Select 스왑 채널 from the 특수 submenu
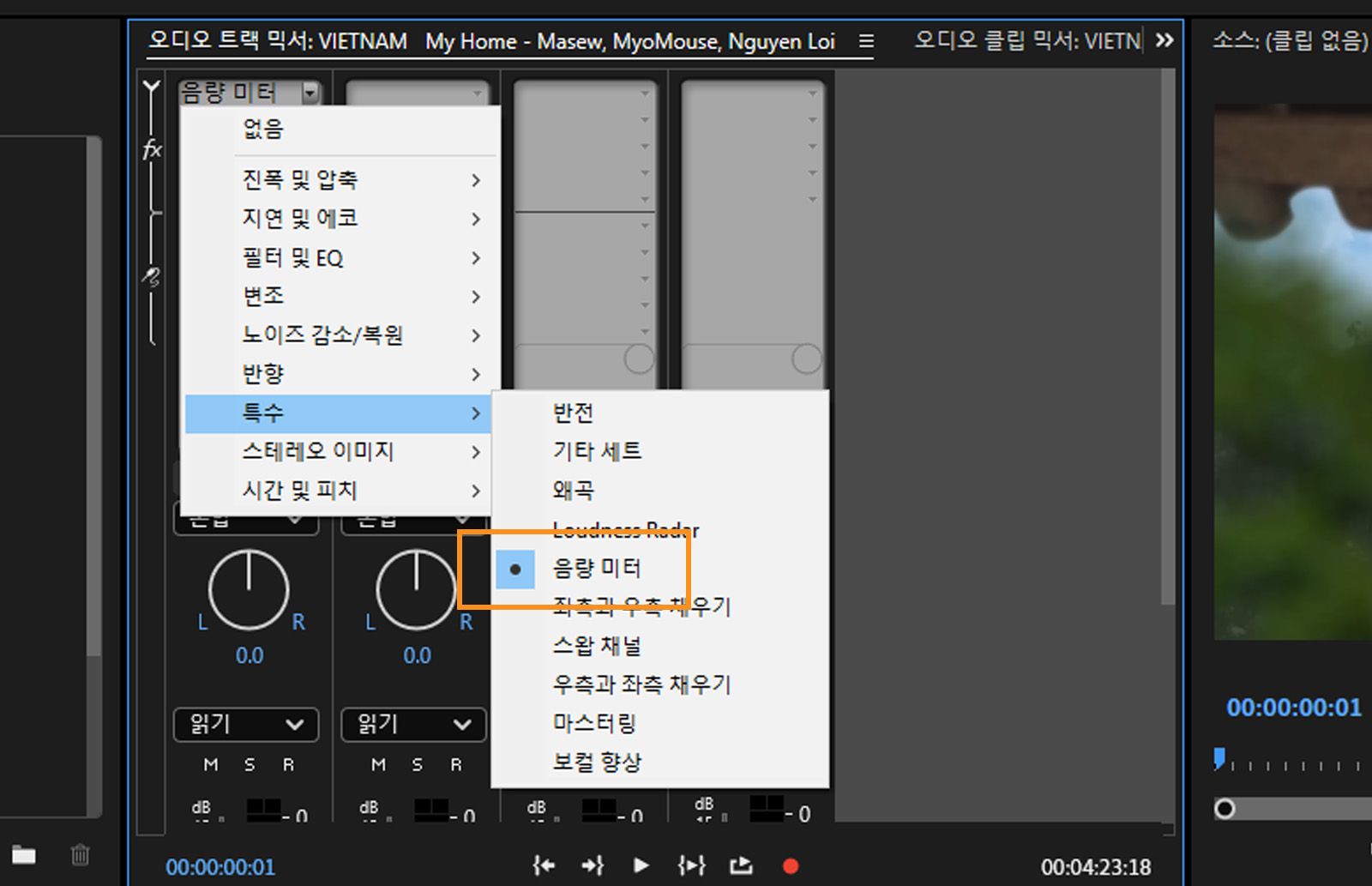 (x=597, y=646)
